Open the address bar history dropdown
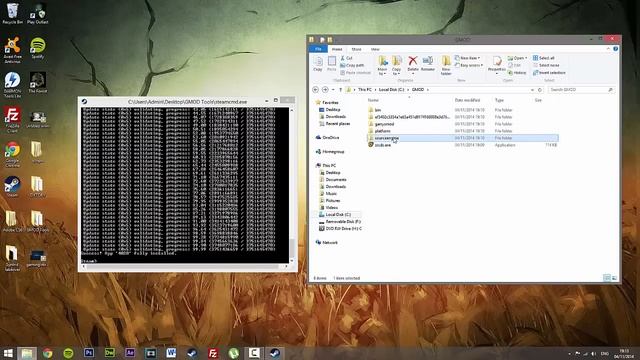The width and height of the screenshot is (640, 360). 532,90
